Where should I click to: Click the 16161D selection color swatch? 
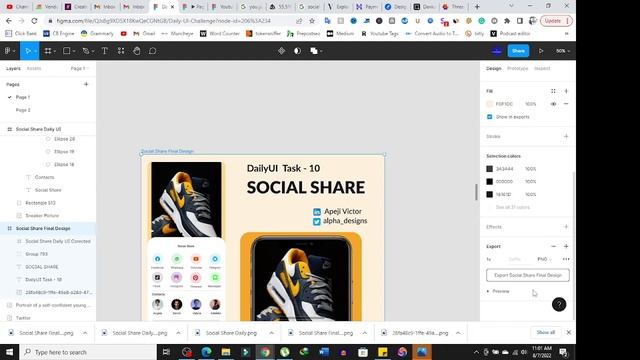coord(489,195)
